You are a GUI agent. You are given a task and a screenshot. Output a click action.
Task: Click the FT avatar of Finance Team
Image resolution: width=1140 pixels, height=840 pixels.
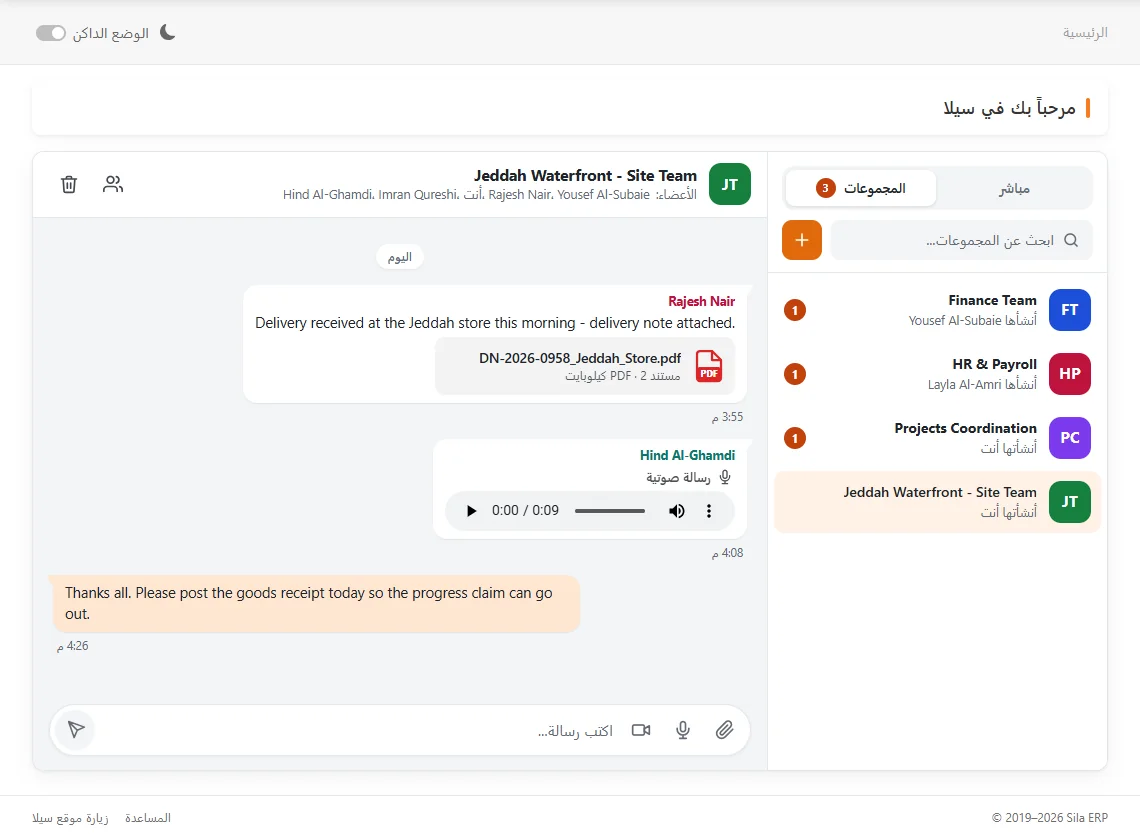point(1069,310)
